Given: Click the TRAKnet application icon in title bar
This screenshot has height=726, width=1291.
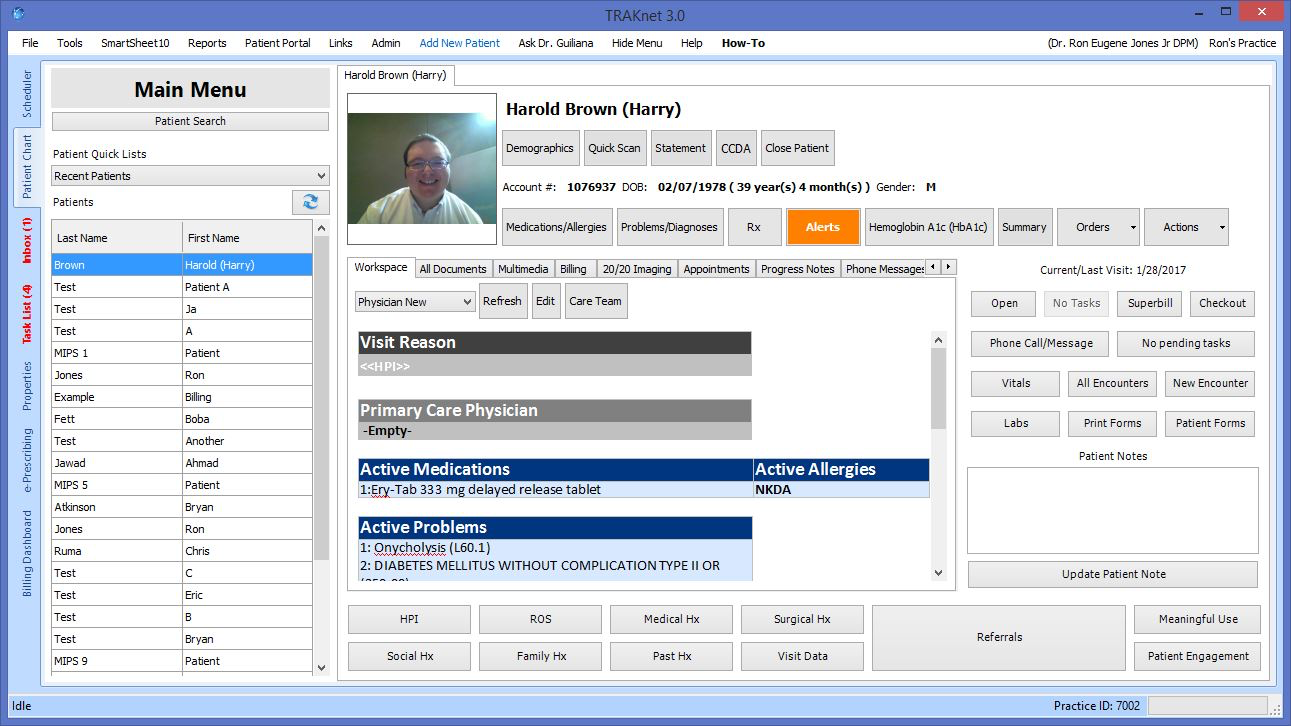Looking at the screenshot, I should pos(17,14).
